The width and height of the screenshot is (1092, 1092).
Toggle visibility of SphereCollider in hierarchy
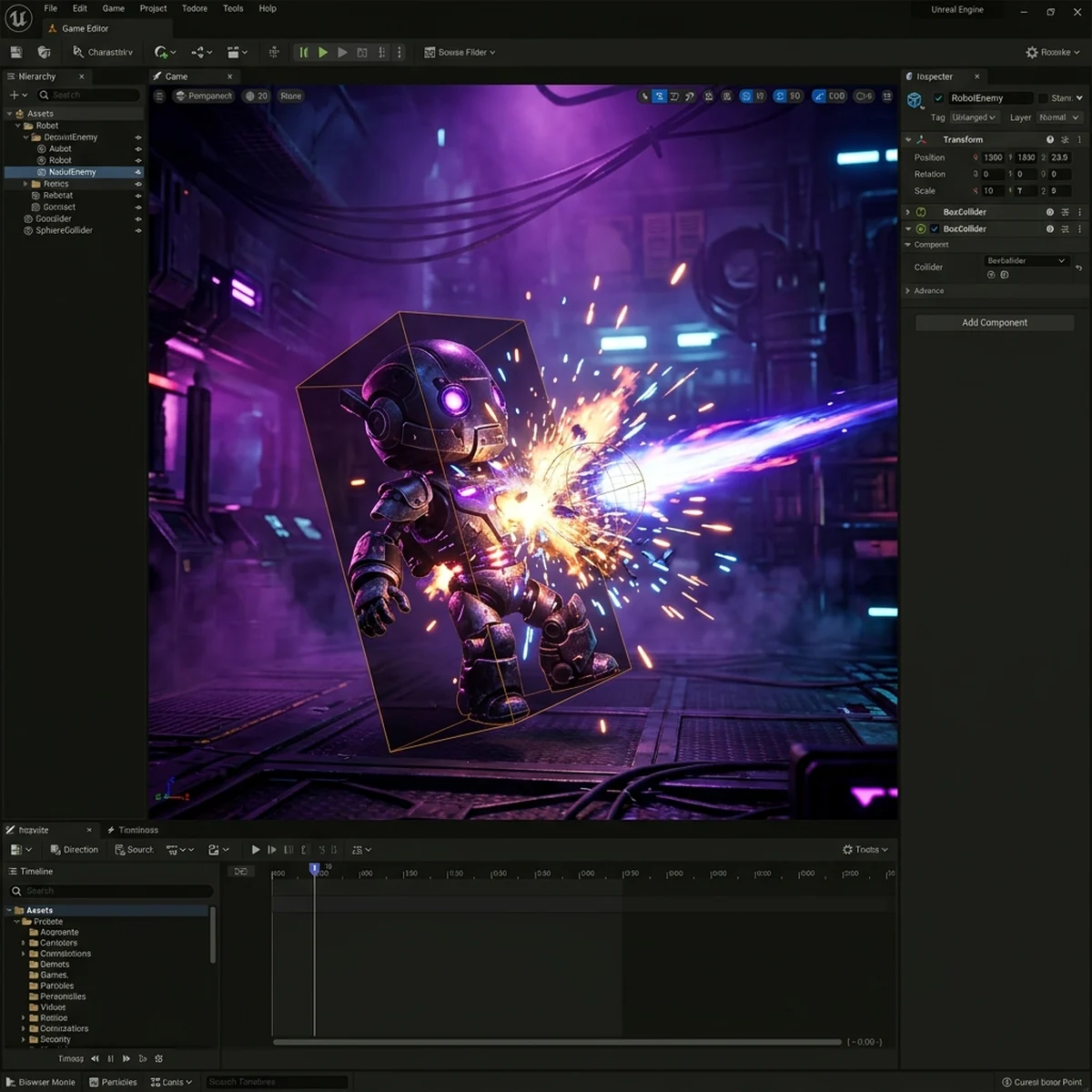pyautogui.click(x=138, y=231)
